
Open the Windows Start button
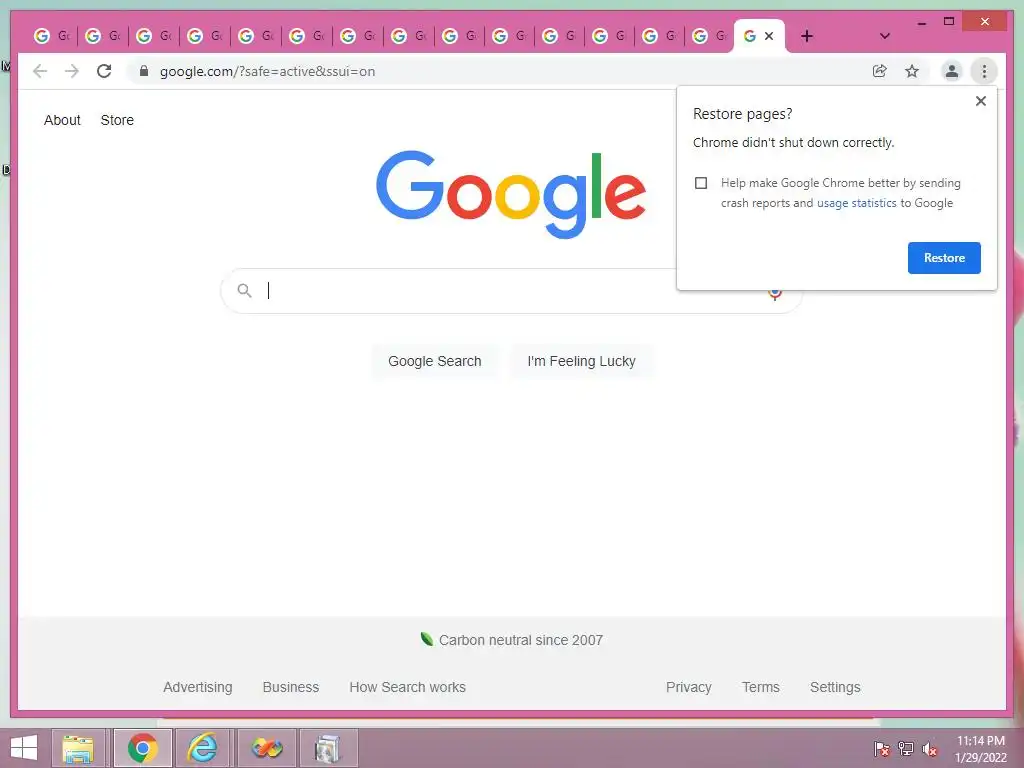tap(24, 748)
